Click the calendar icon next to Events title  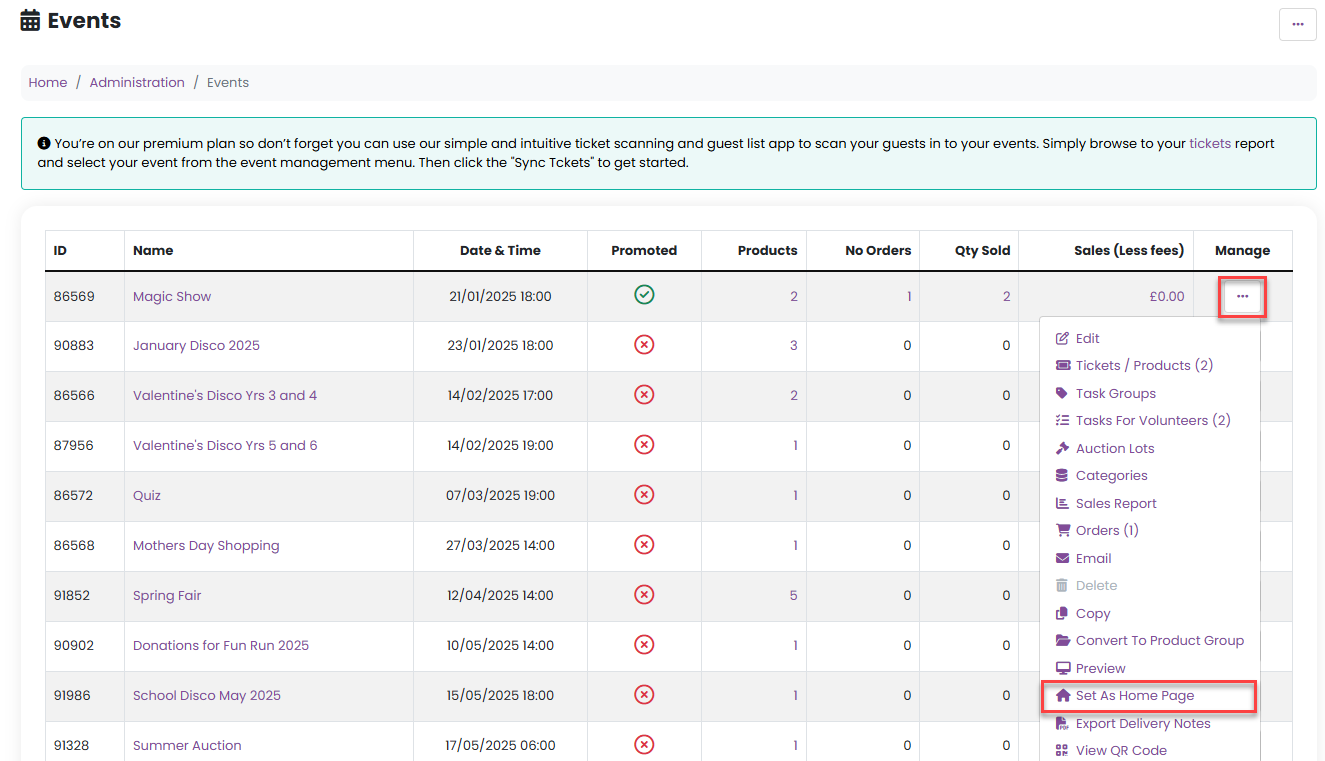[x=30, y=20]
